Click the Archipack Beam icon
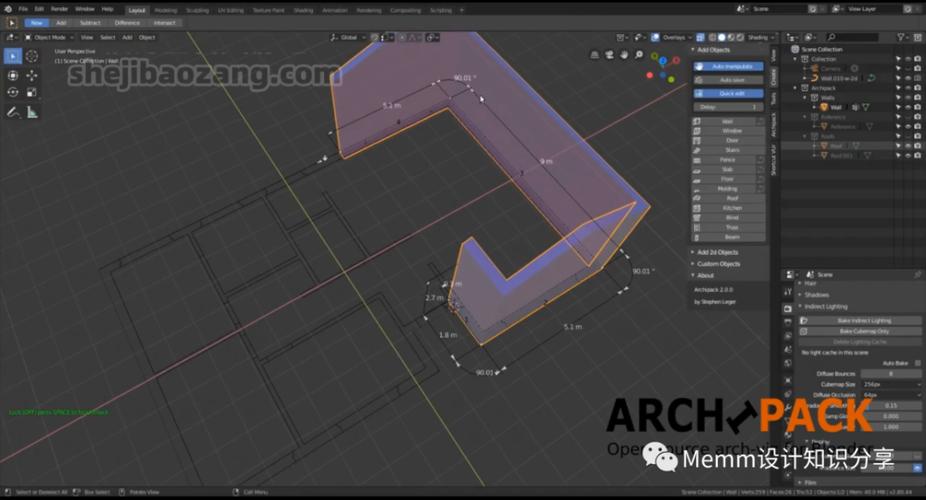 pos(697,237)
